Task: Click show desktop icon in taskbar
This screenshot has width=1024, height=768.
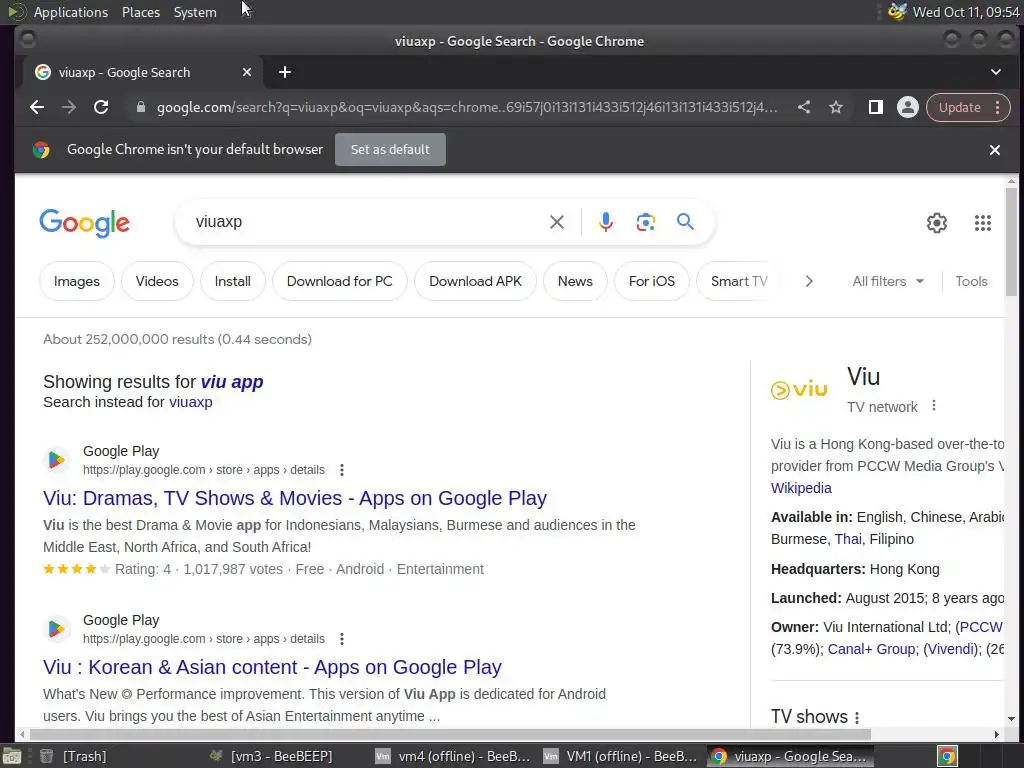Action: tap(12, 757)
